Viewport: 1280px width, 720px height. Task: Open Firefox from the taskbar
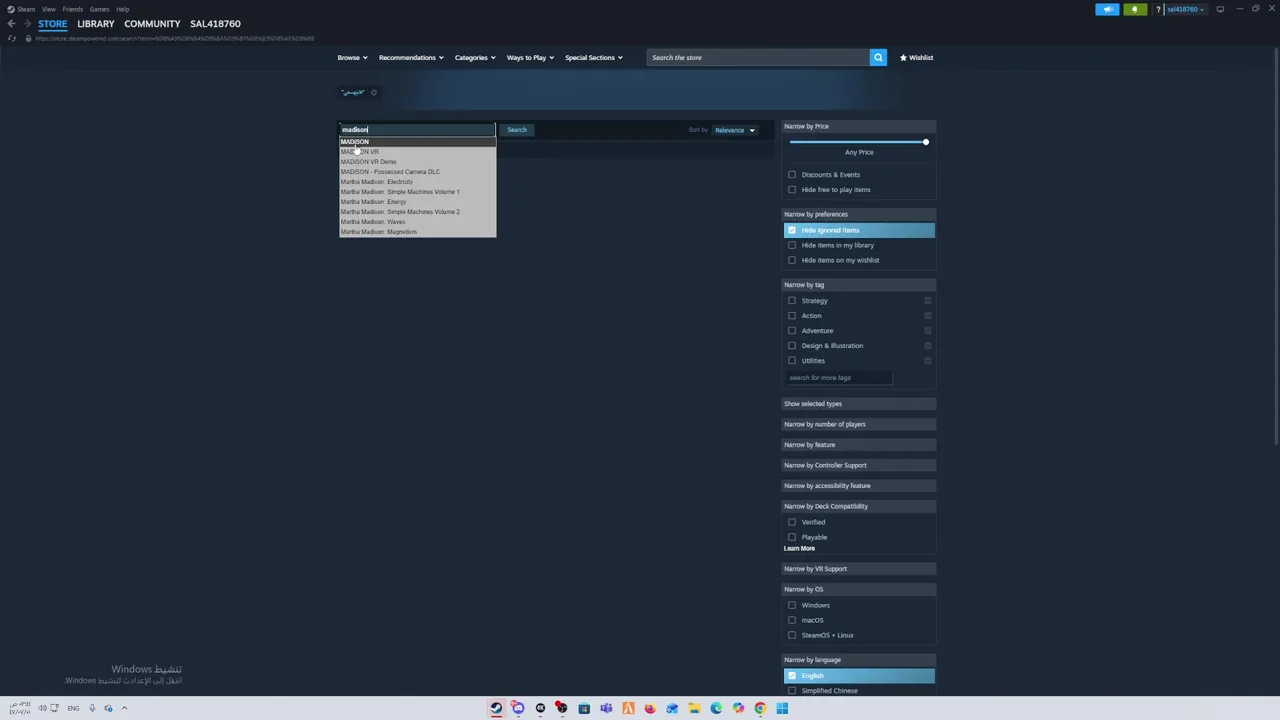pos(650,708)
